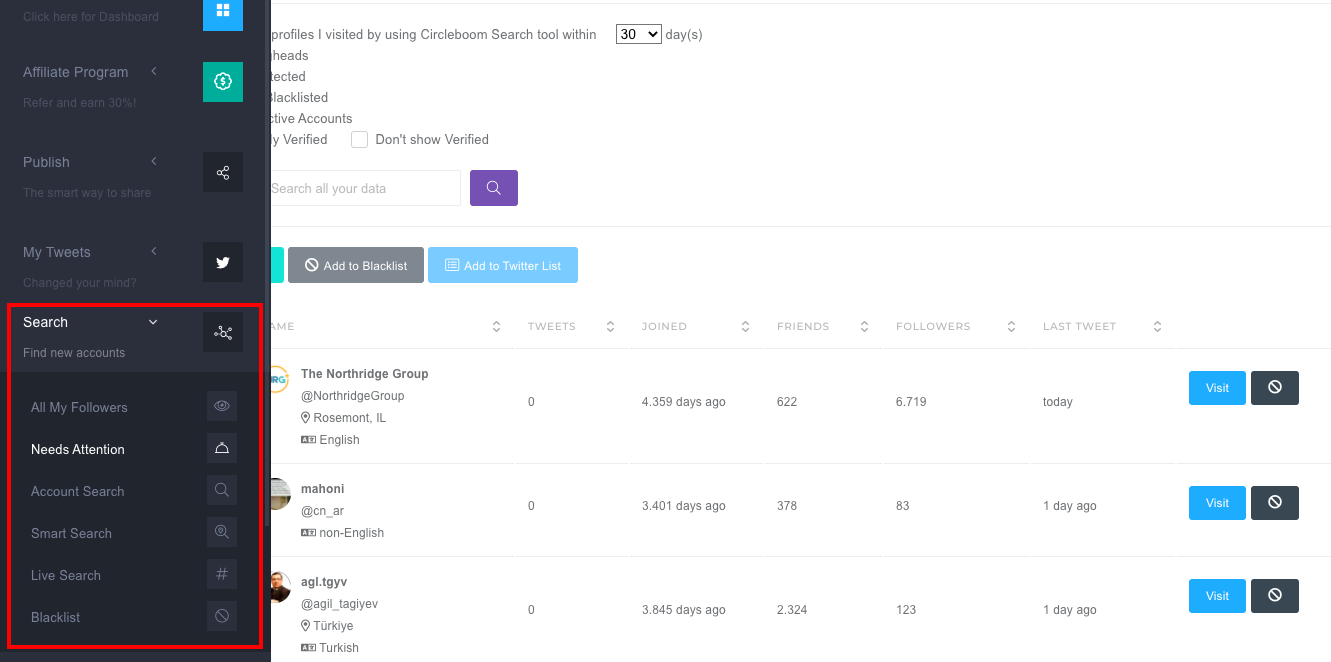
Task: Sort by the Followers column
Action: tap(1011, 327)
